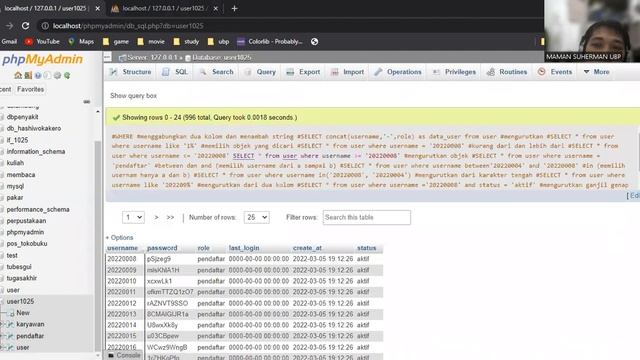Open the Console bar at bottom

[124, 356]
